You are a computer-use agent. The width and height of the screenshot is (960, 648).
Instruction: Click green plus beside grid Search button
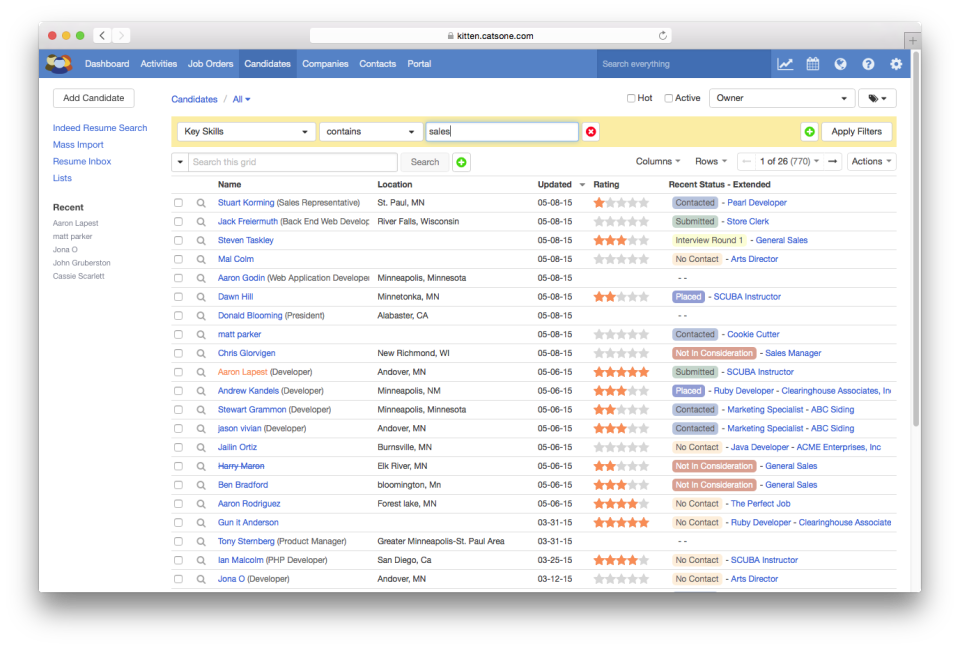462,162
